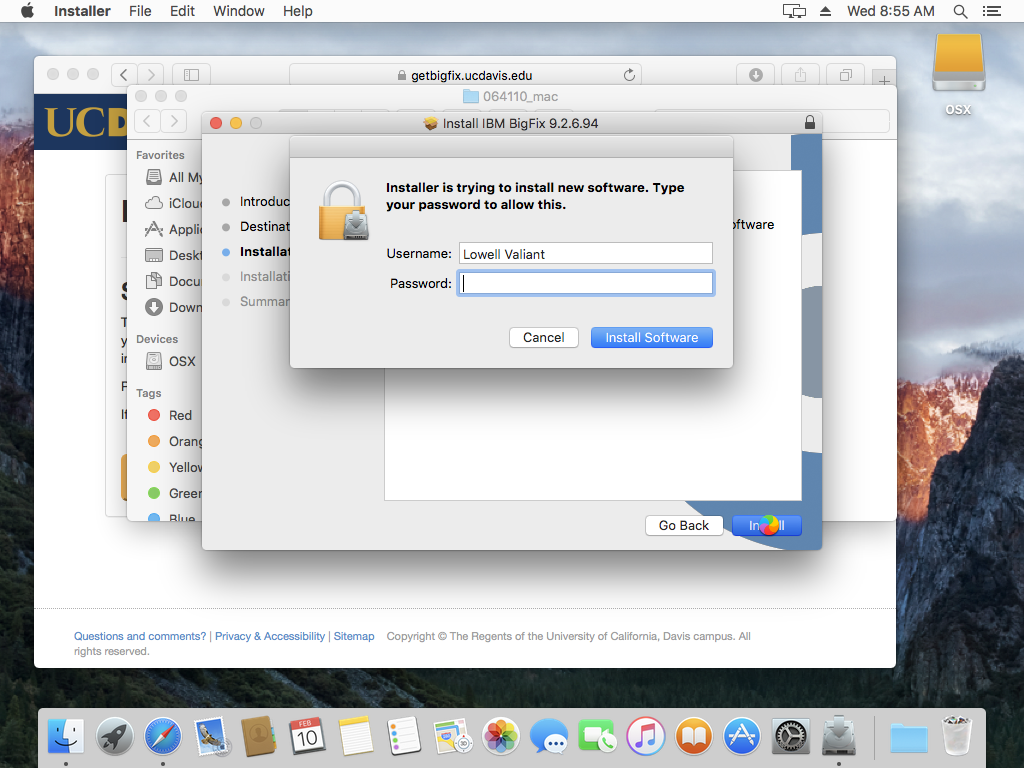Click Finder window forward arrow

174,121
